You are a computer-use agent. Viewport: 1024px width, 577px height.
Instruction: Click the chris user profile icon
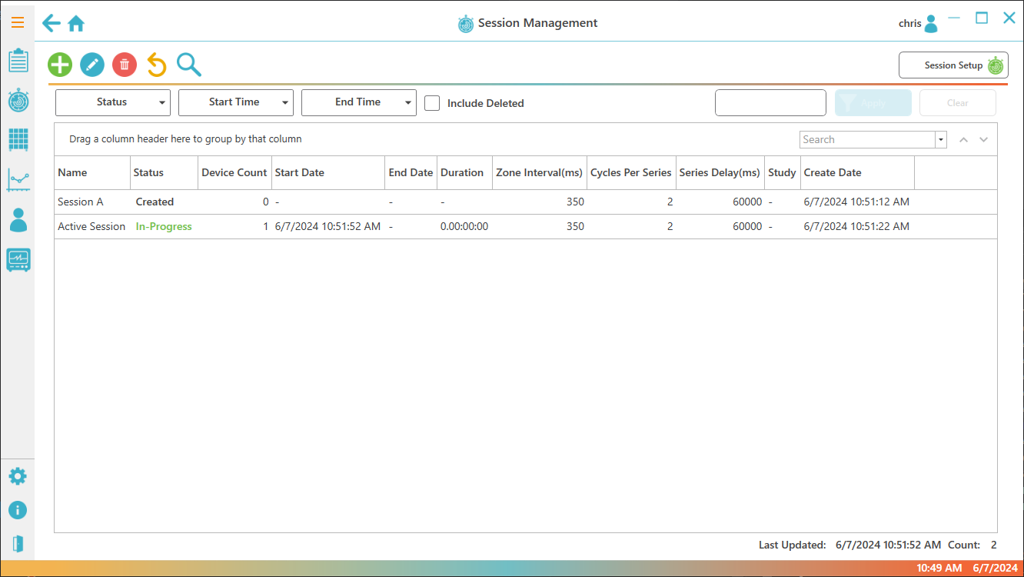pyautogui.click(x=931, y=23)
